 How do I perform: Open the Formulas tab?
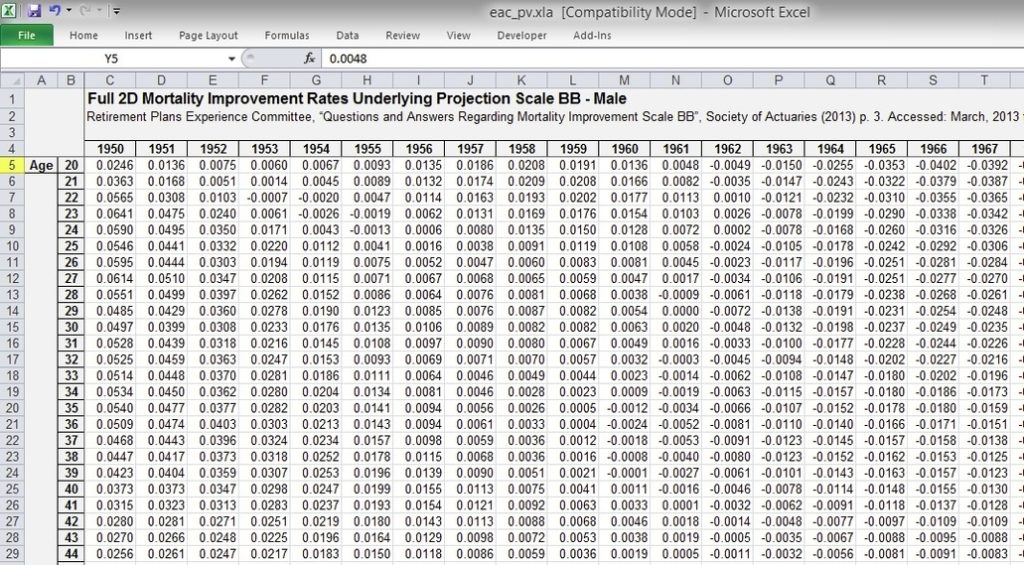[x=287, y=35]
